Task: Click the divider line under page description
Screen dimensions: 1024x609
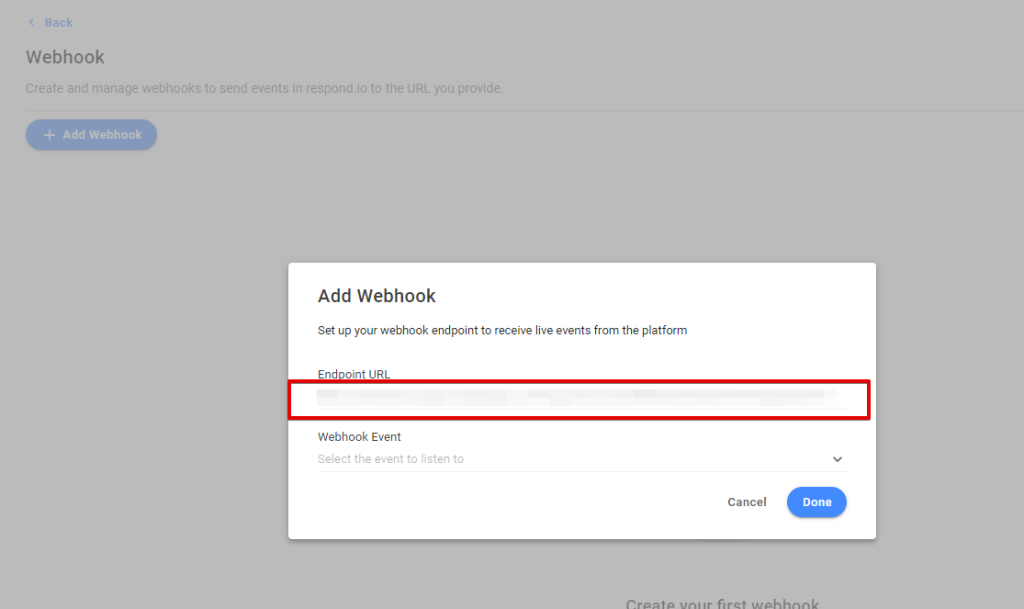Action: [500, 110]
